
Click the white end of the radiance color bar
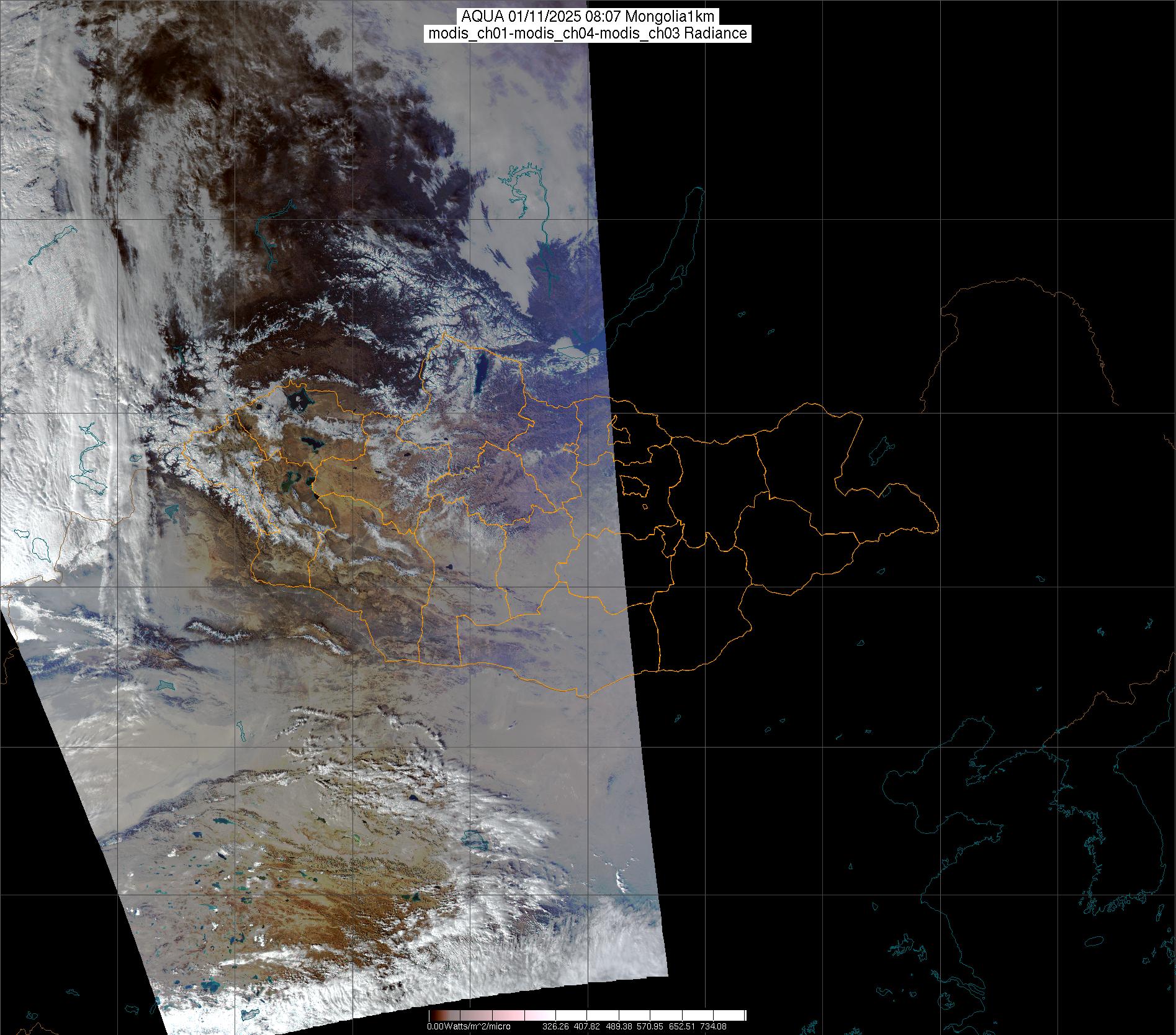[735, 1016]
